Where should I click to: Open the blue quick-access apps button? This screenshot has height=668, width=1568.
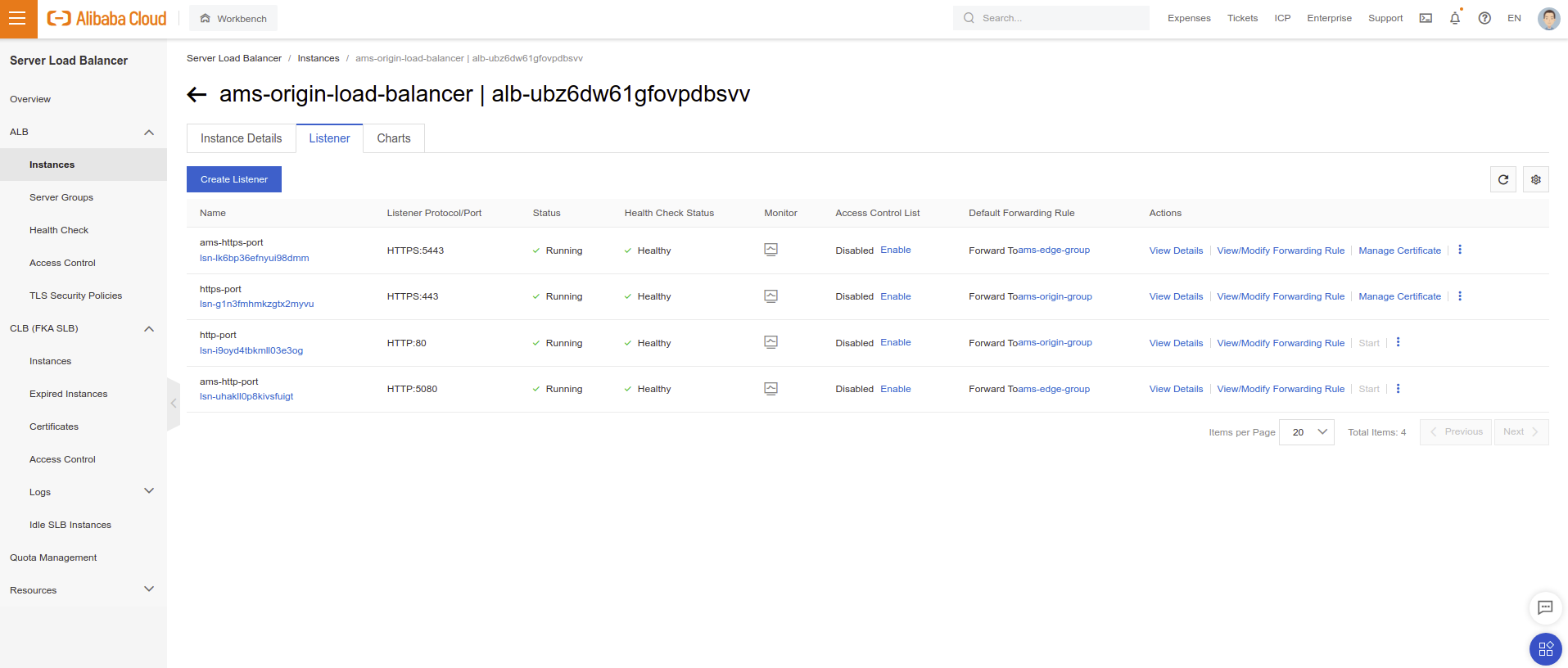(x=1545, y=649)
